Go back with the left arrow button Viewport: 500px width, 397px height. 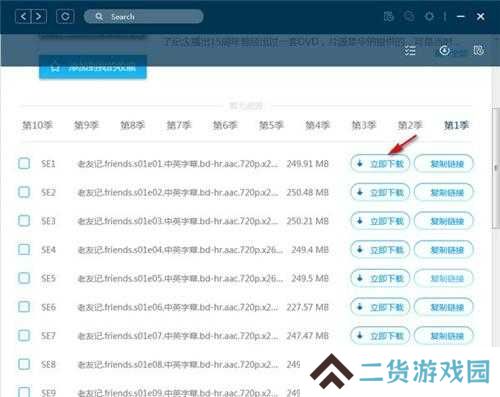click(23, 16)
